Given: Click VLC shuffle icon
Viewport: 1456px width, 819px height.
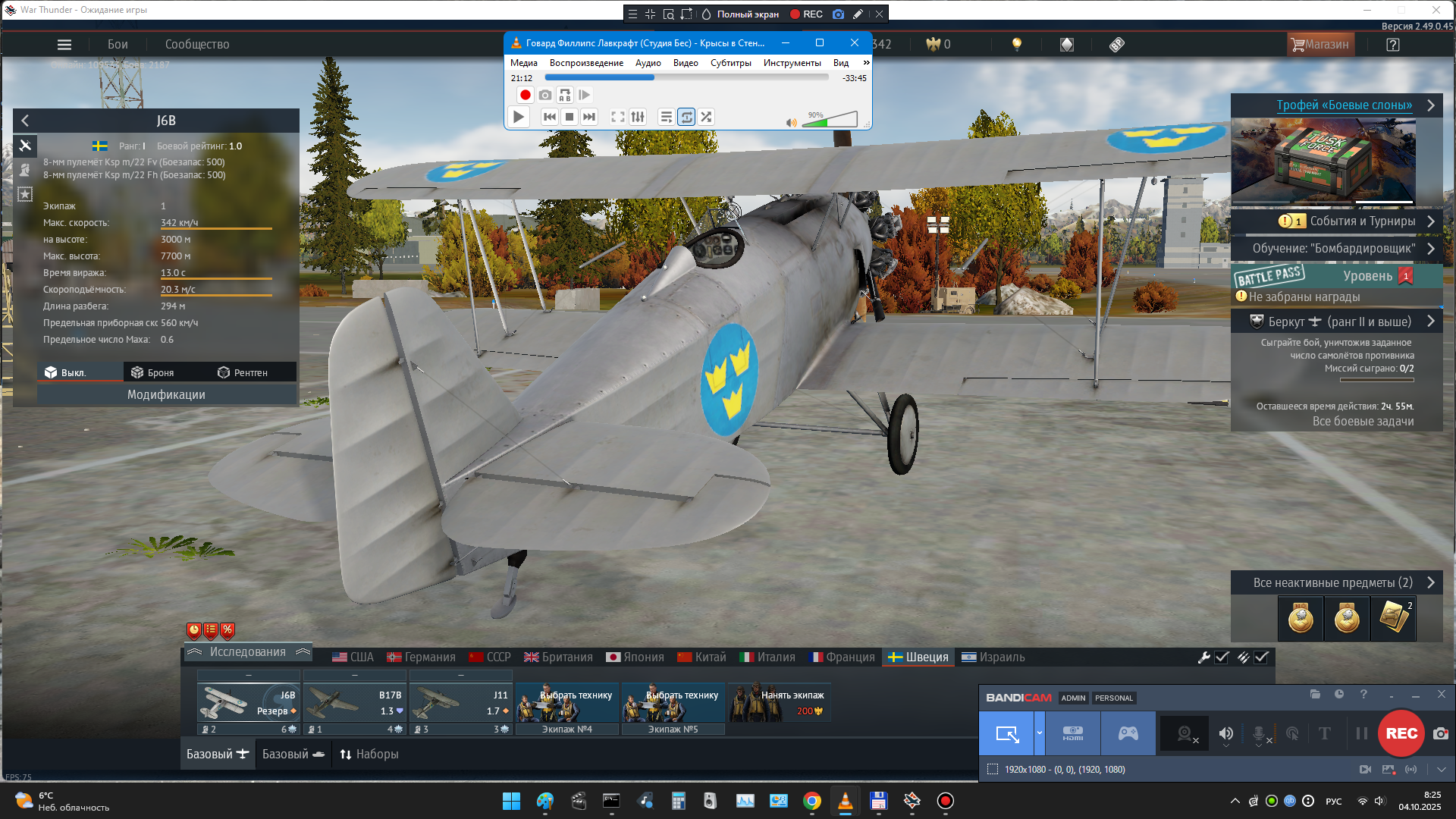Looking at the screenshot, I should pos(706,117).
